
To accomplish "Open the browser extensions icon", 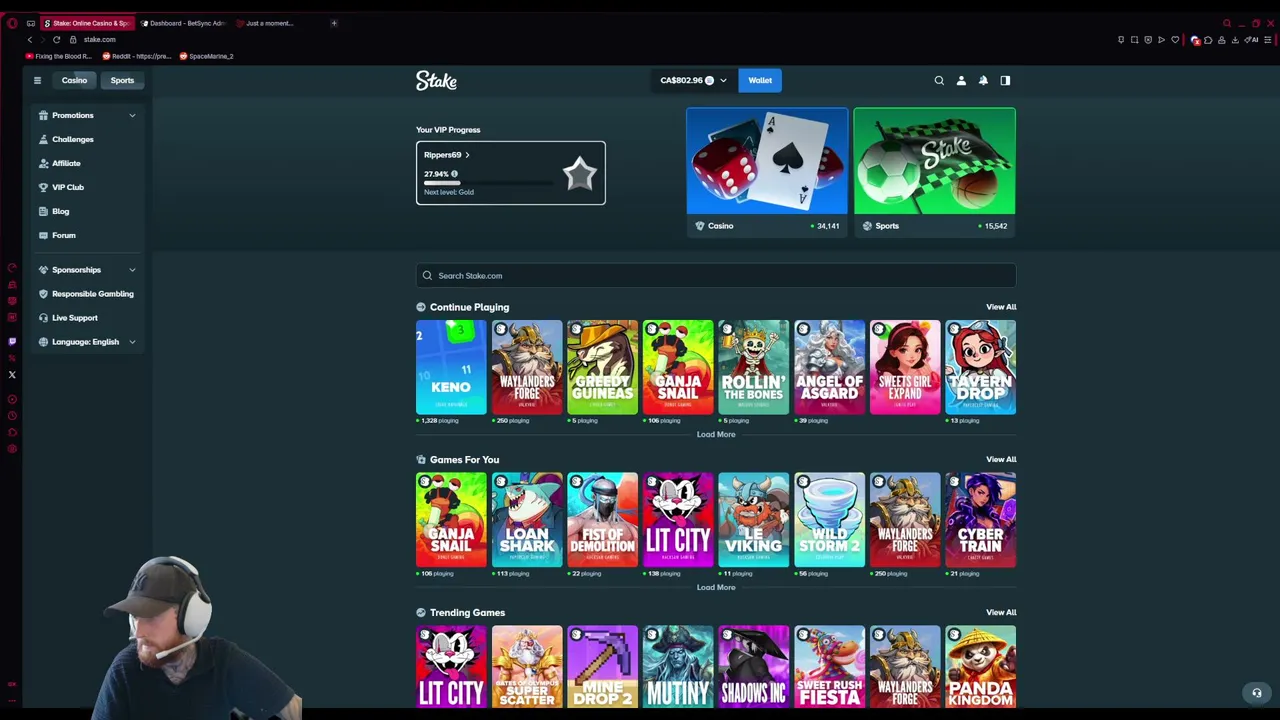I will tap(1208, 40).
